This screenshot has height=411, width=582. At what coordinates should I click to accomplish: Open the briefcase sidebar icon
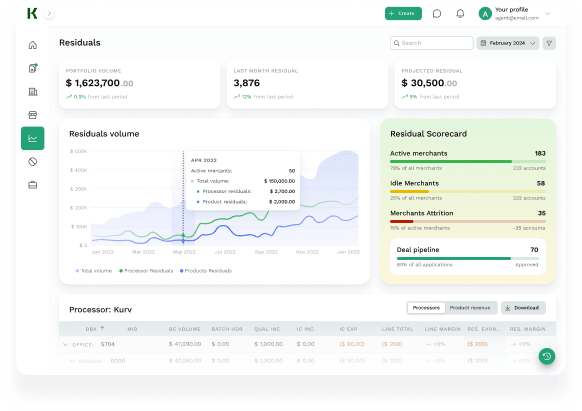click(33, 185)
